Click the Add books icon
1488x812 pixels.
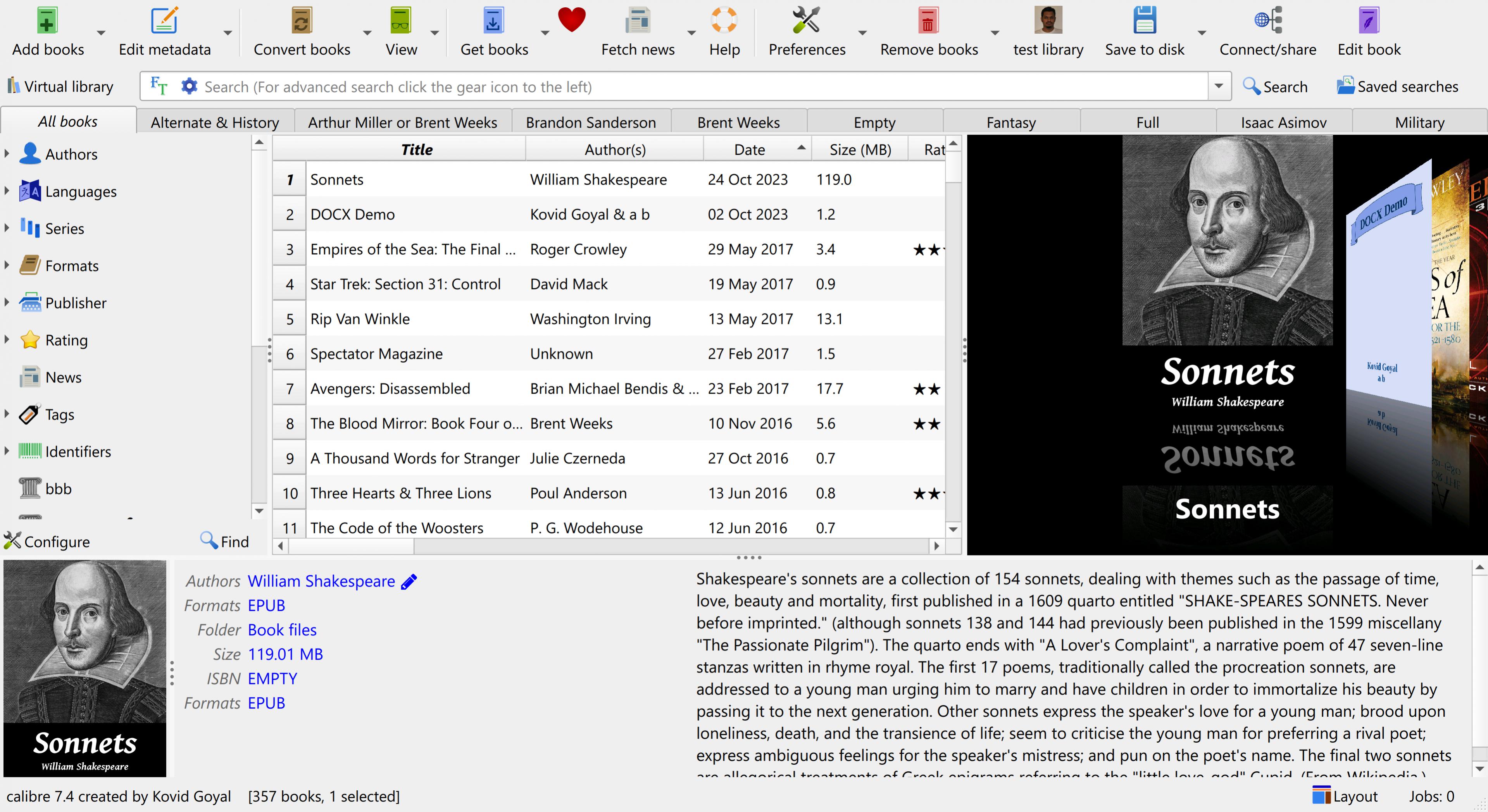click(x=47, y=21)
